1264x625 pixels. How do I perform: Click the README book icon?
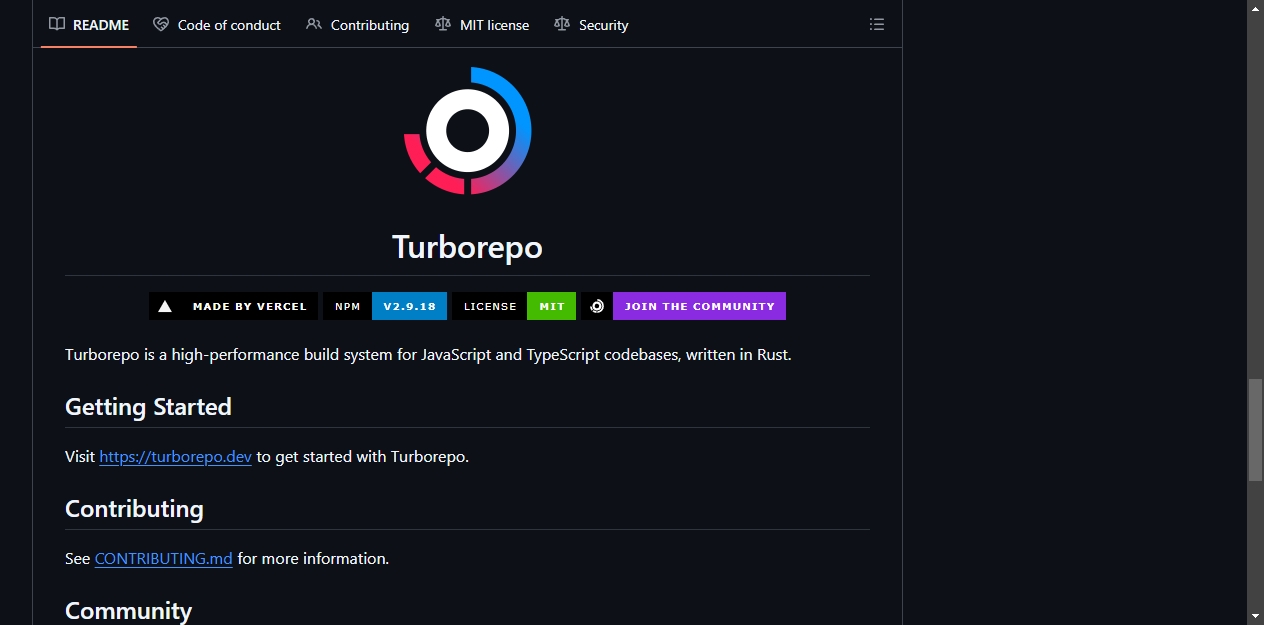(x=57, y=25)
